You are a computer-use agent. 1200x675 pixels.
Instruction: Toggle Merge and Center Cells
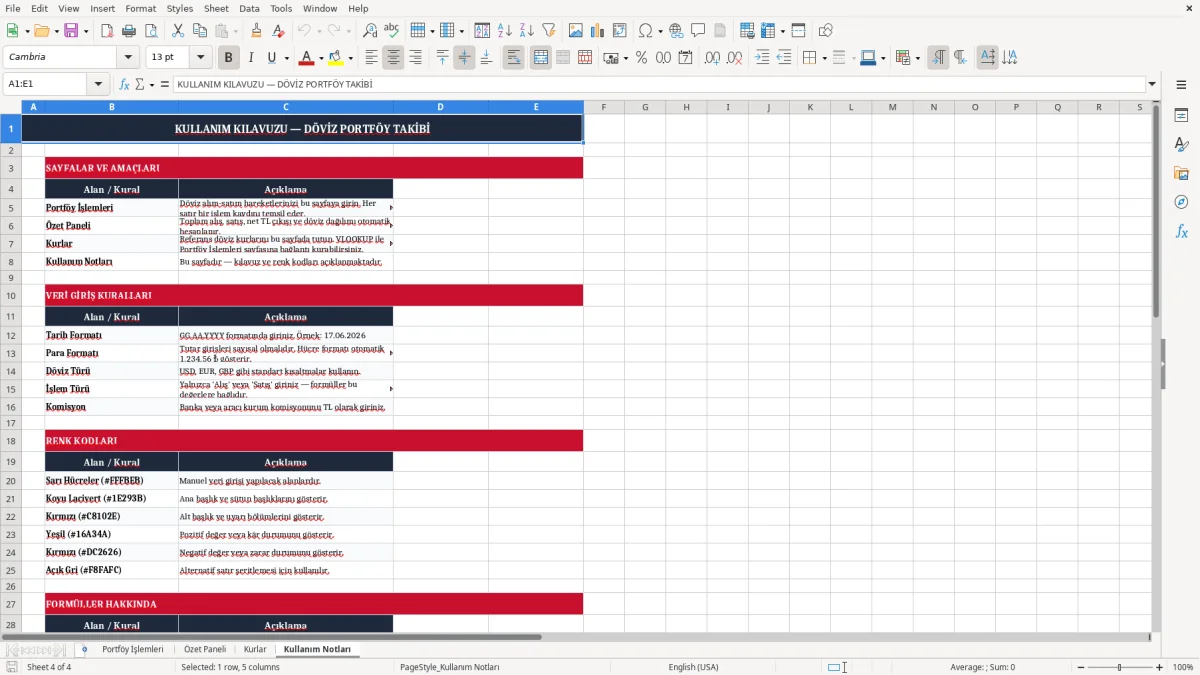[540, 58]
